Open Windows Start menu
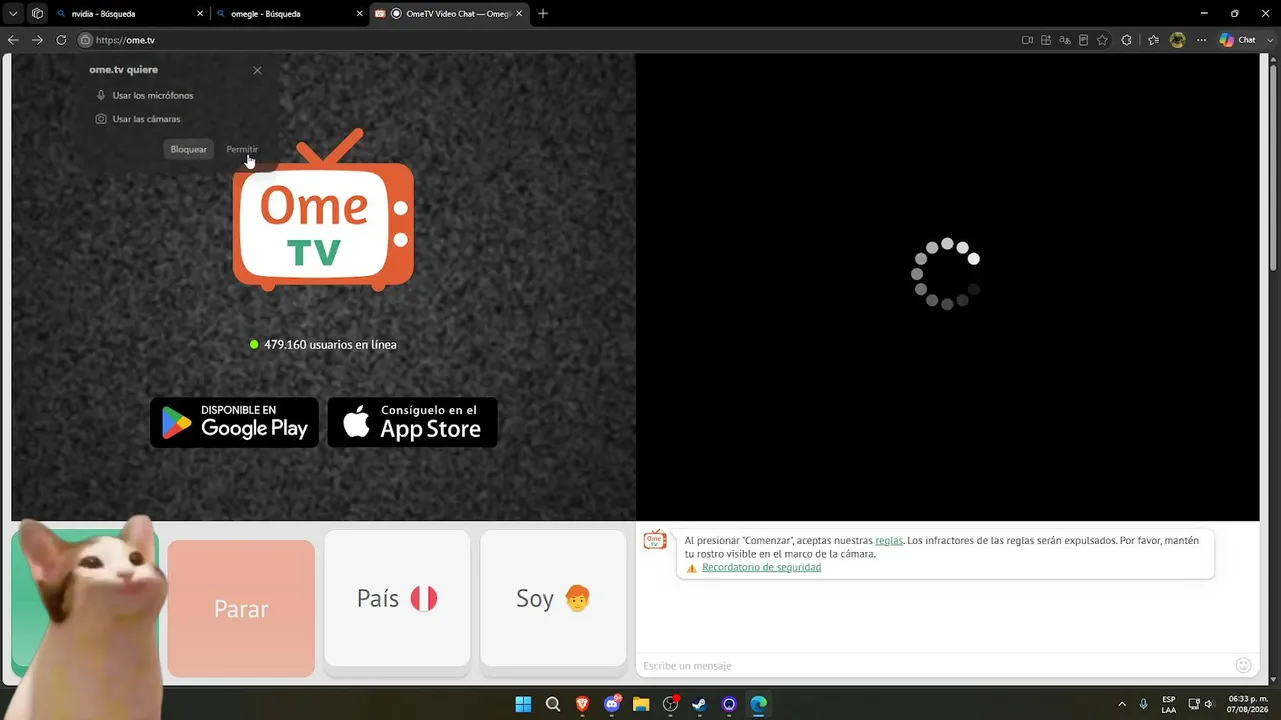Screen dimensions: 1281x720 point(523,704)
